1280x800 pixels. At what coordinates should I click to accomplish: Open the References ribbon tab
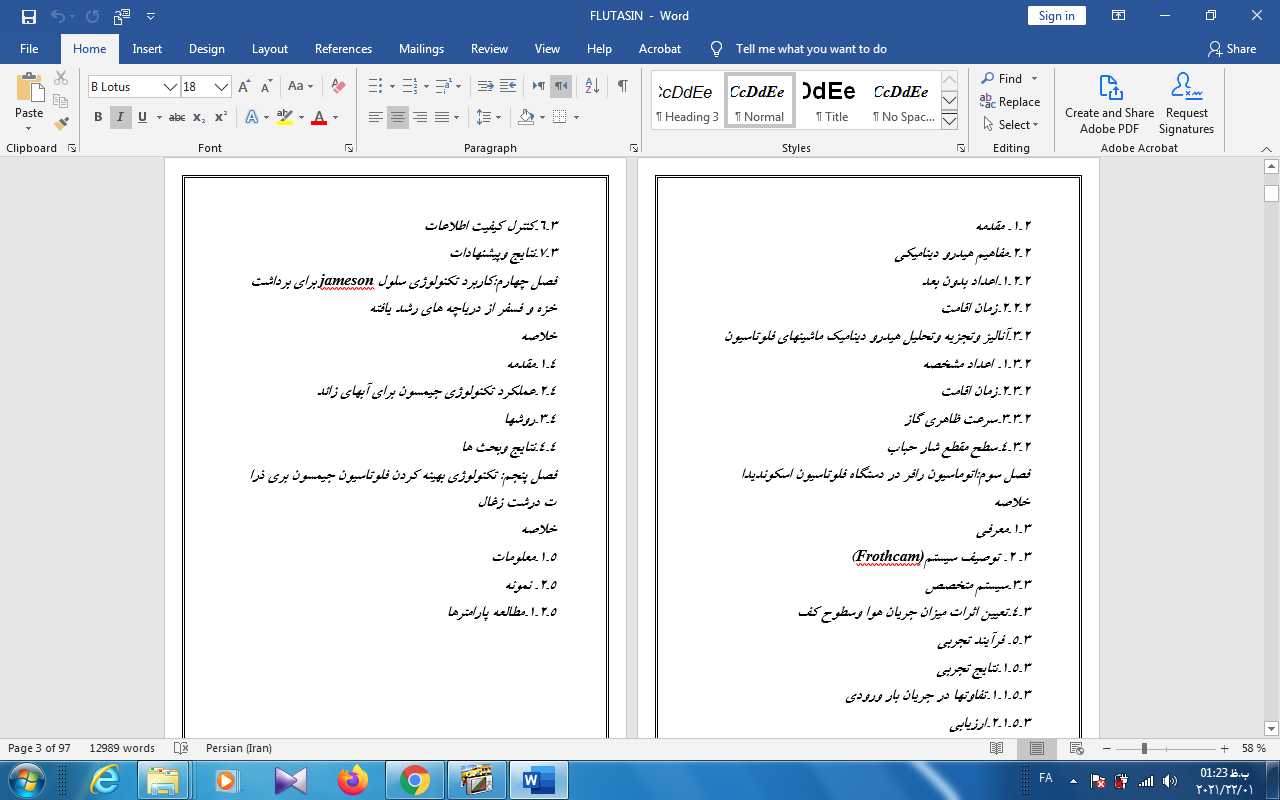click(x=343, y=49)
